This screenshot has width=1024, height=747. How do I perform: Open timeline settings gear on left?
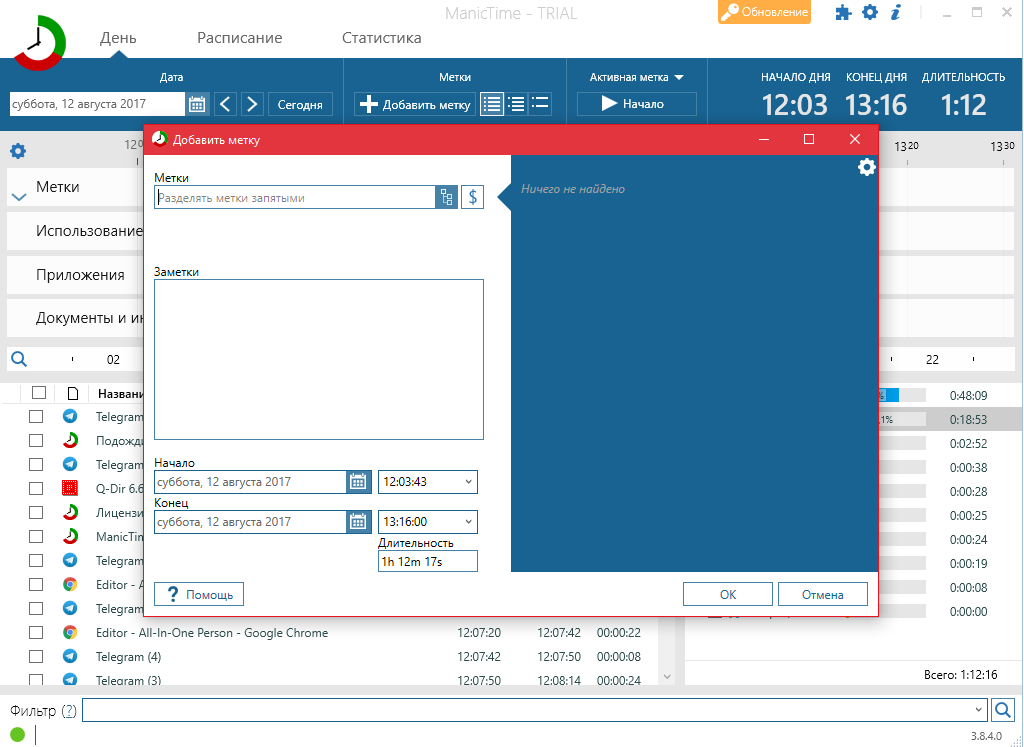pyautogui.click(x=18, y=151)
